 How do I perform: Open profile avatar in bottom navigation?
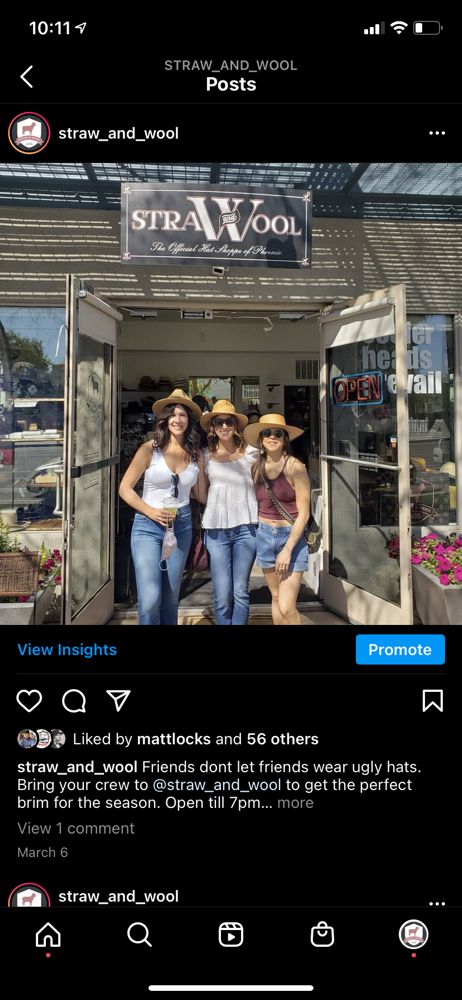pyautogui.click(x=414, y=935)
